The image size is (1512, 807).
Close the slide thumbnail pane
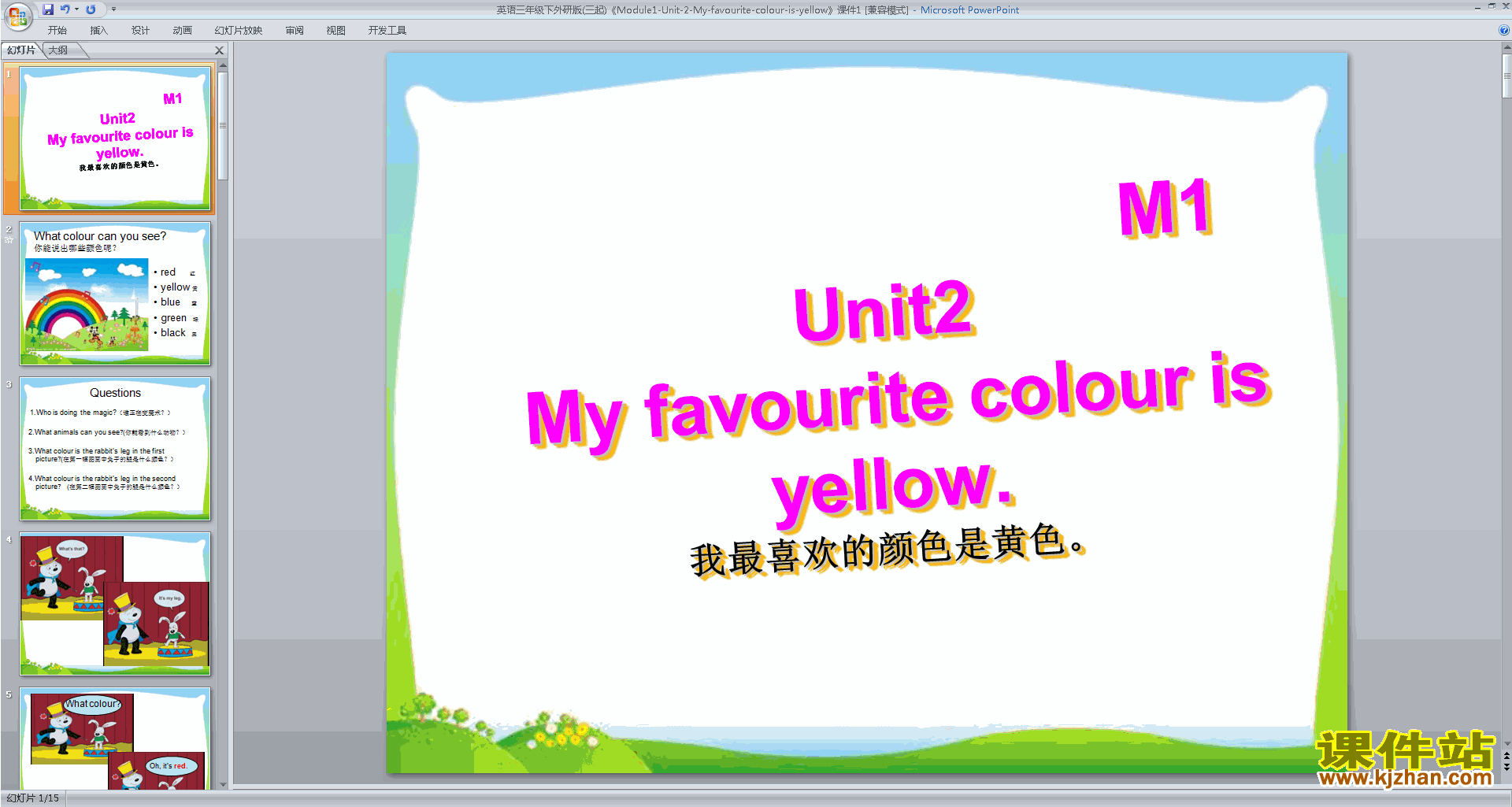click(x=220, y=50)
